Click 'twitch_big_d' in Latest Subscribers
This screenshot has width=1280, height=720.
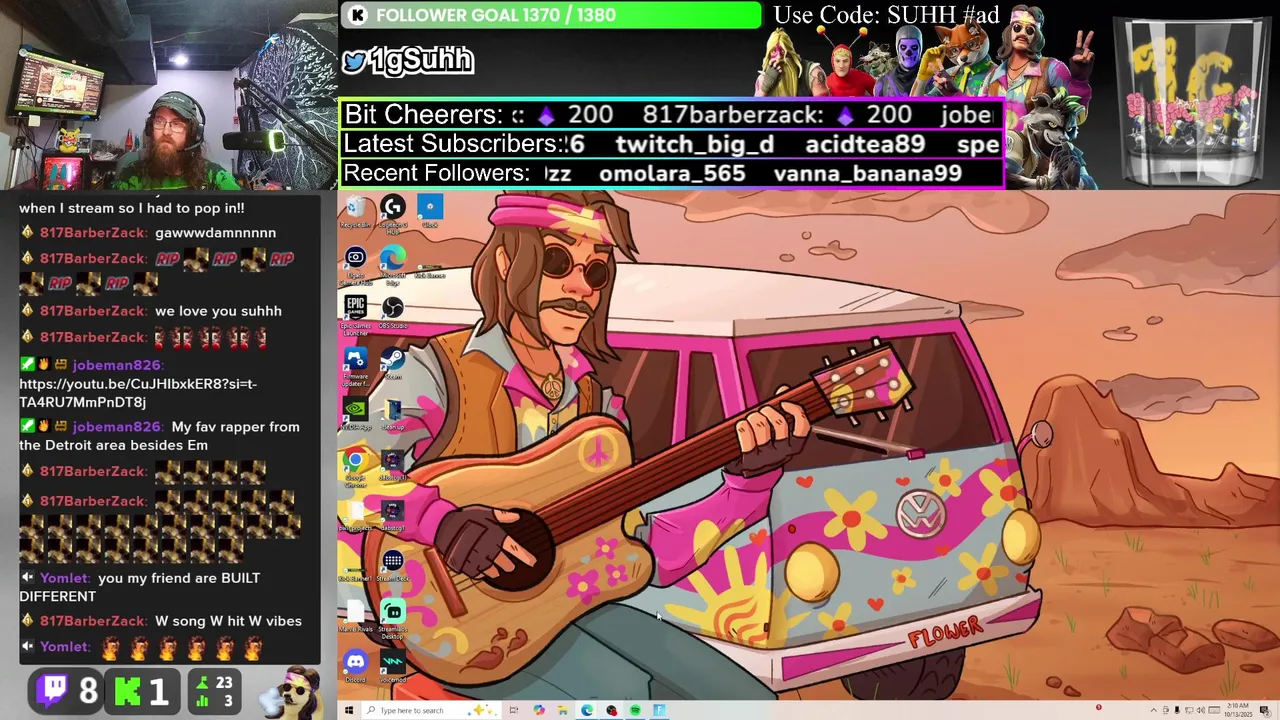point(695,145)
